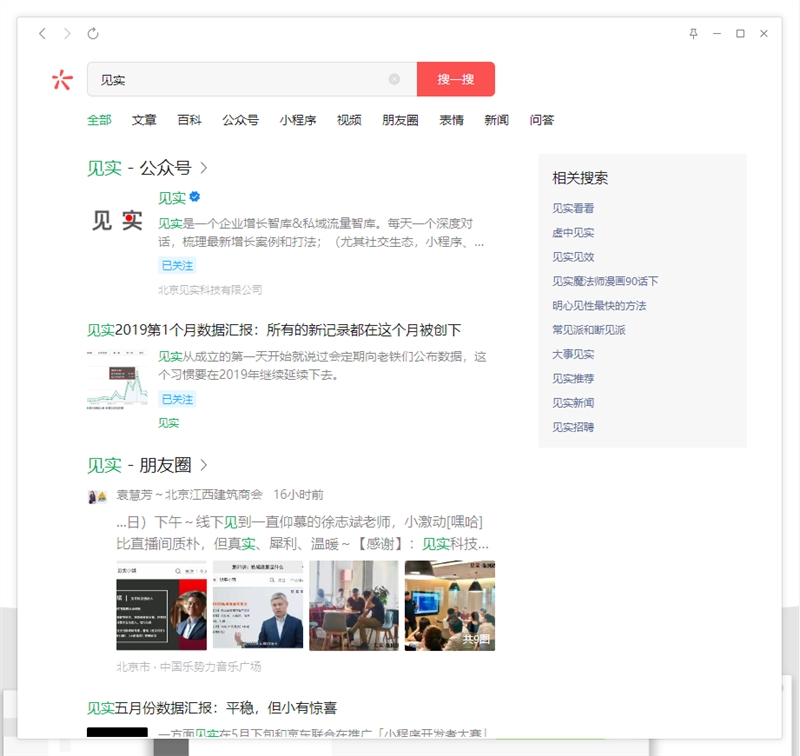Open related search 见实招聘

pyautogui.click(x=573, y=427)
